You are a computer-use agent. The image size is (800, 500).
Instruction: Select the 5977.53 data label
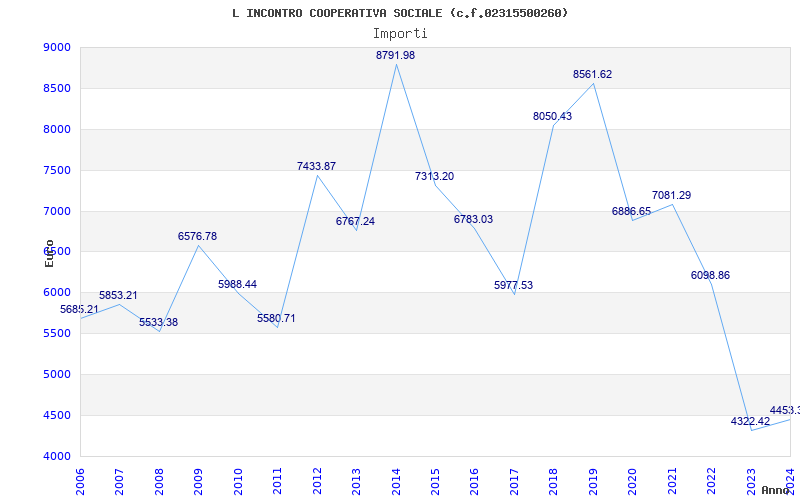point(513,286)
